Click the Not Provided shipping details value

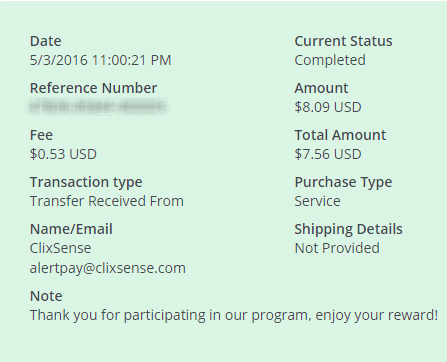point(337,248)
